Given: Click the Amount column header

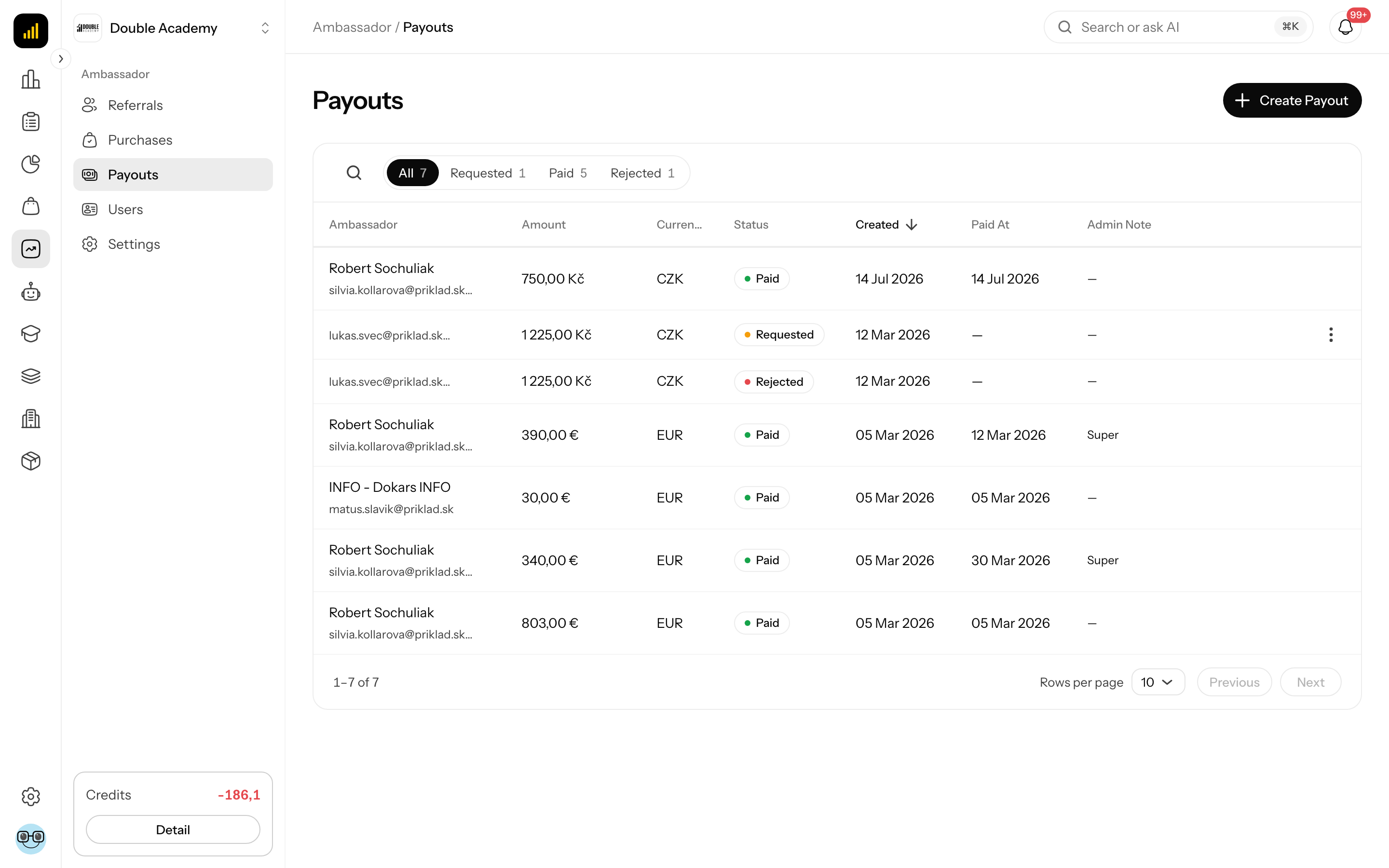Looking at the screenshot, I should click(543, 224).
